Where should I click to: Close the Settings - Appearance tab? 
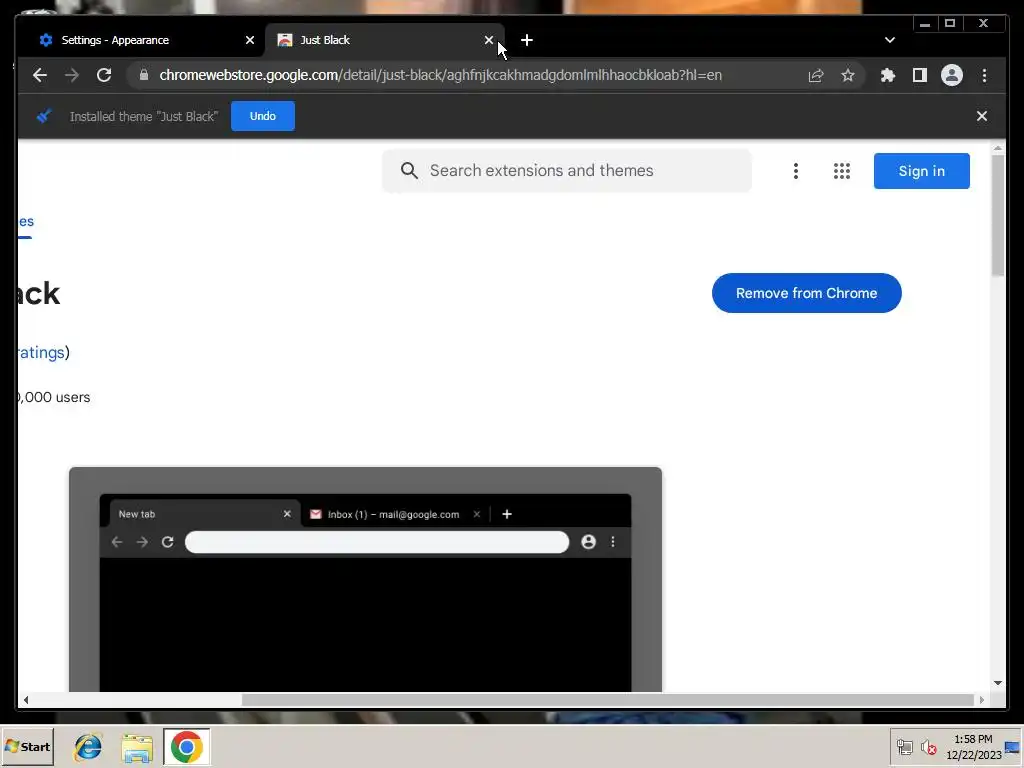[249, 40]
